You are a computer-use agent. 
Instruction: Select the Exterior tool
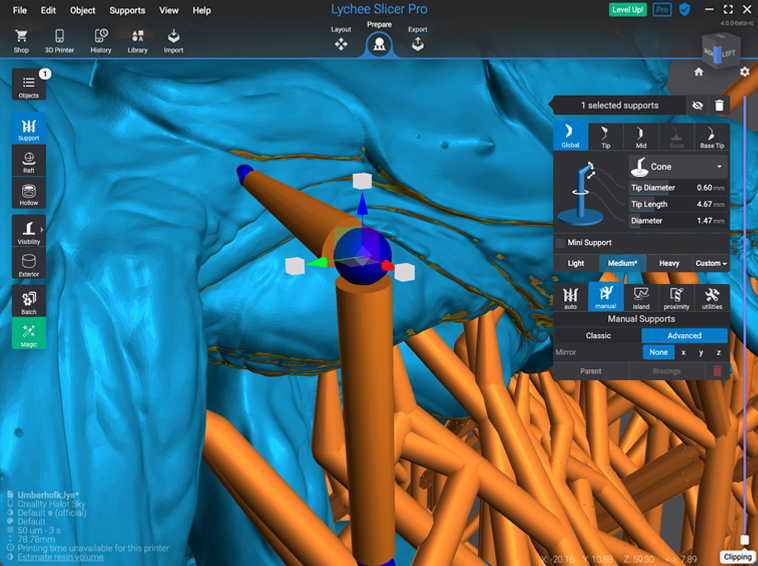click(x=29, y=263)
